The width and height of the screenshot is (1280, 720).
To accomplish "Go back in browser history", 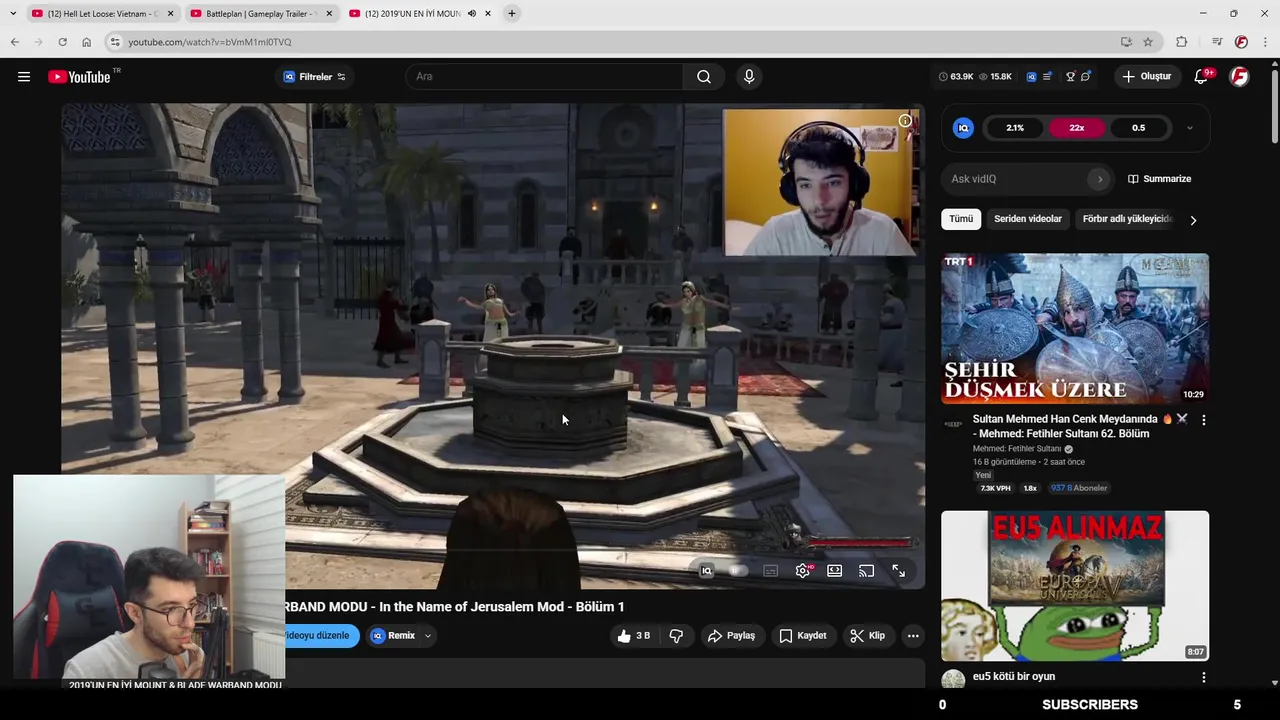I will click(15, 42).
